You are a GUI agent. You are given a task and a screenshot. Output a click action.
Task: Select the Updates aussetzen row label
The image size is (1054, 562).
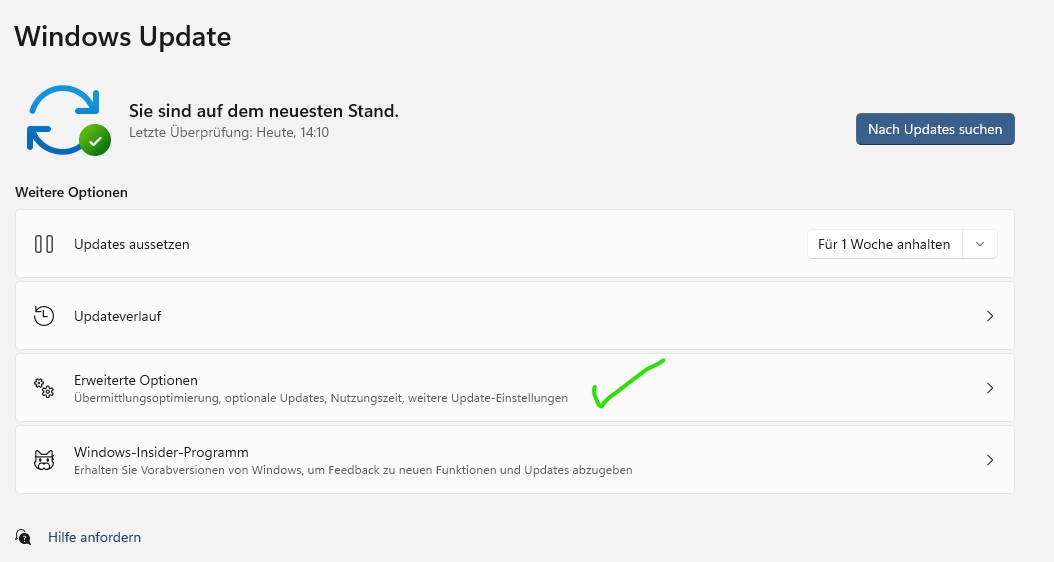click(132, 245)
